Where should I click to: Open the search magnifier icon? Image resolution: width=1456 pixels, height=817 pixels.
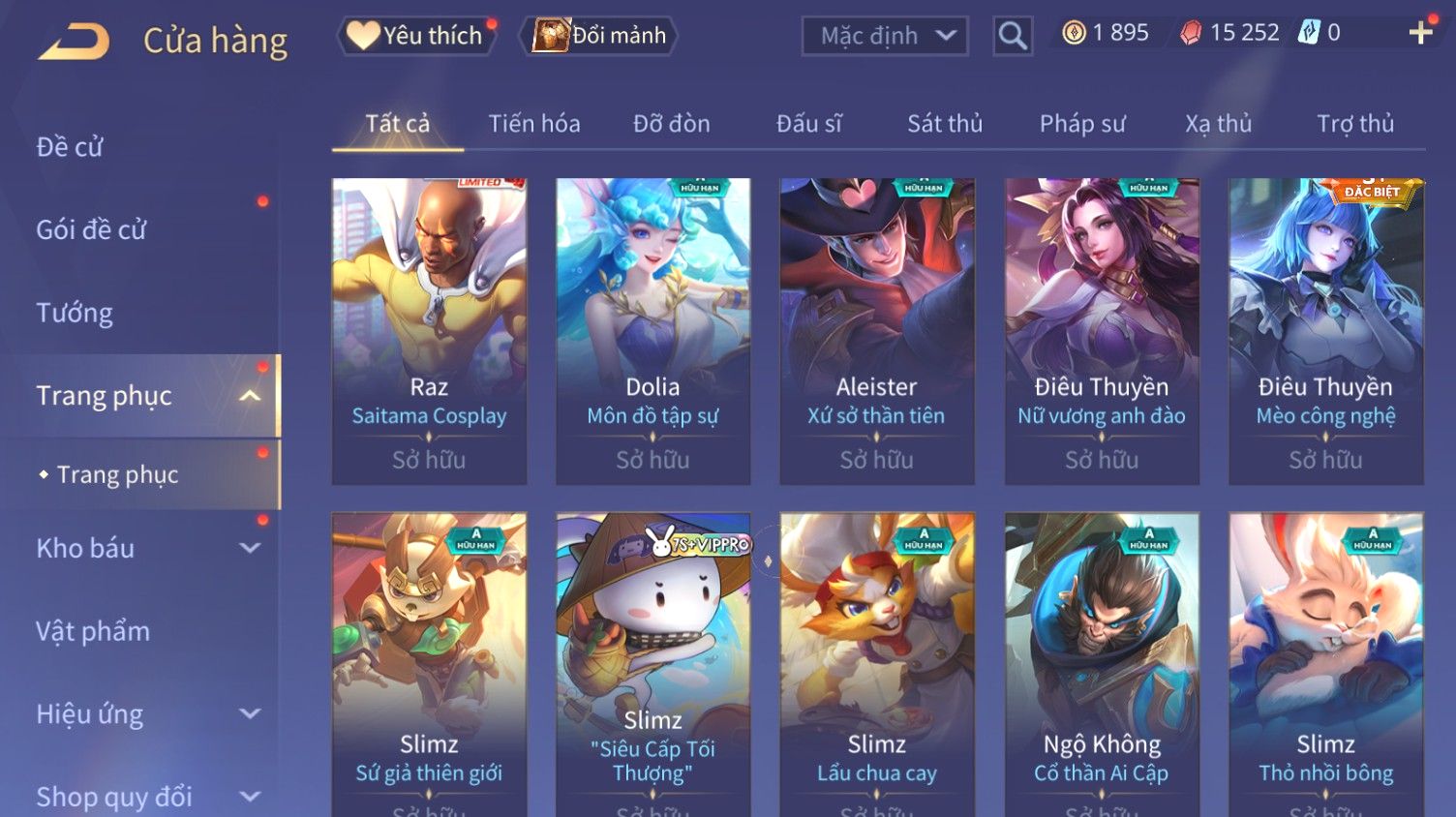[x=1013, y=36]
